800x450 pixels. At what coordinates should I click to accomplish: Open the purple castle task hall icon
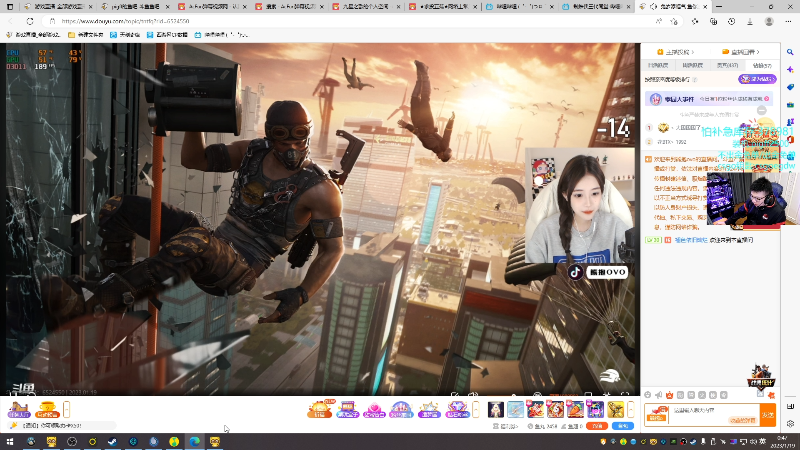click(x=19, y=409)
